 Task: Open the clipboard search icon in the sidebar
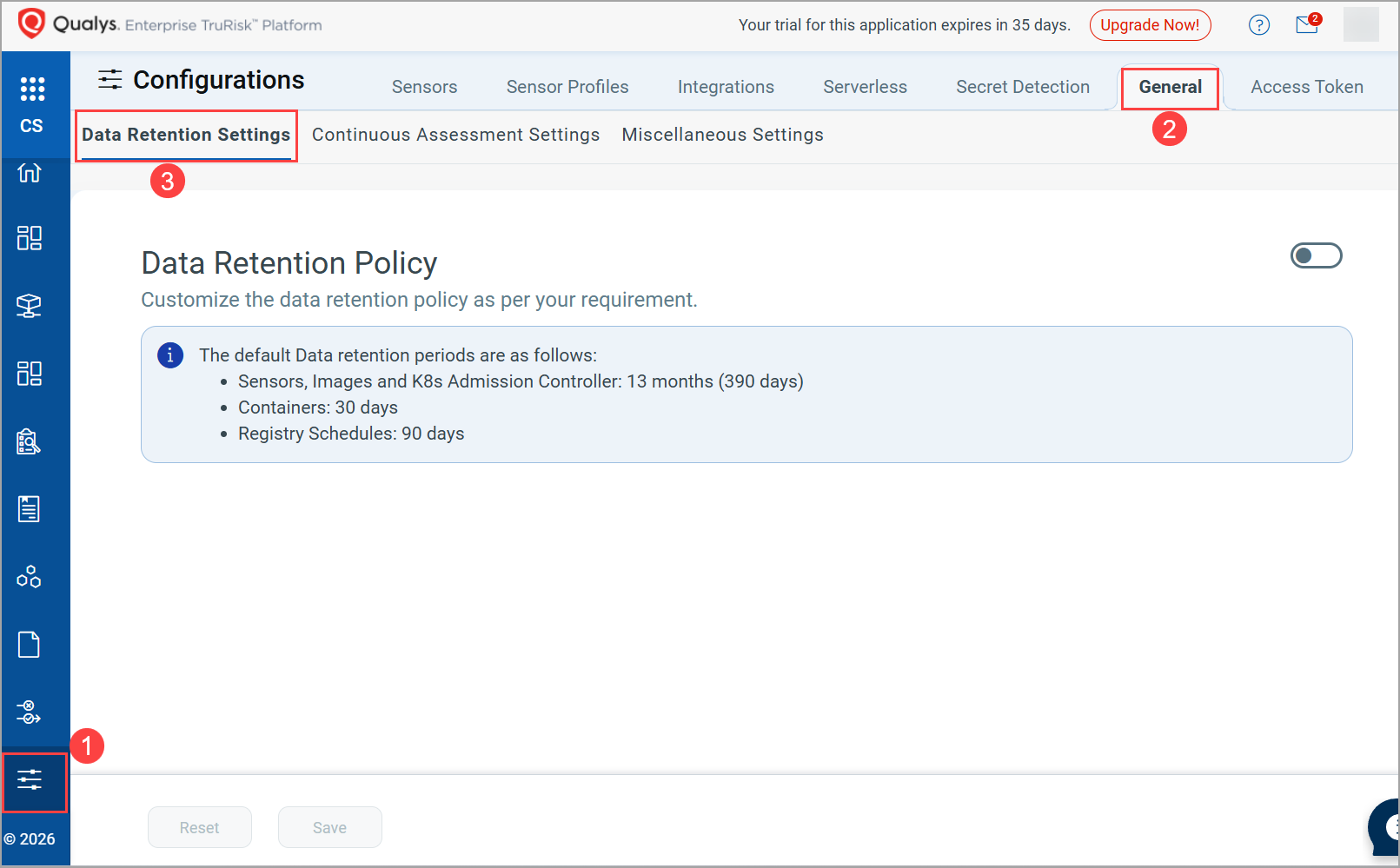[29, 441]
